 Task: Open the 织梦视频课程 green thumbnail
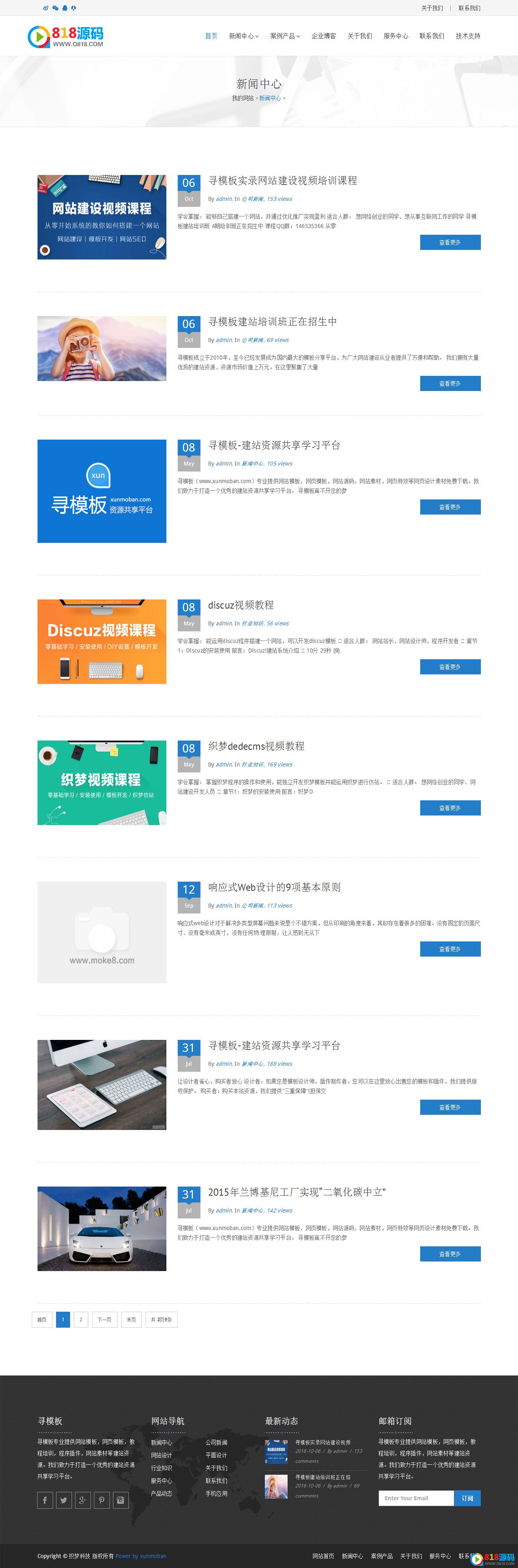(x=102, y=783)
